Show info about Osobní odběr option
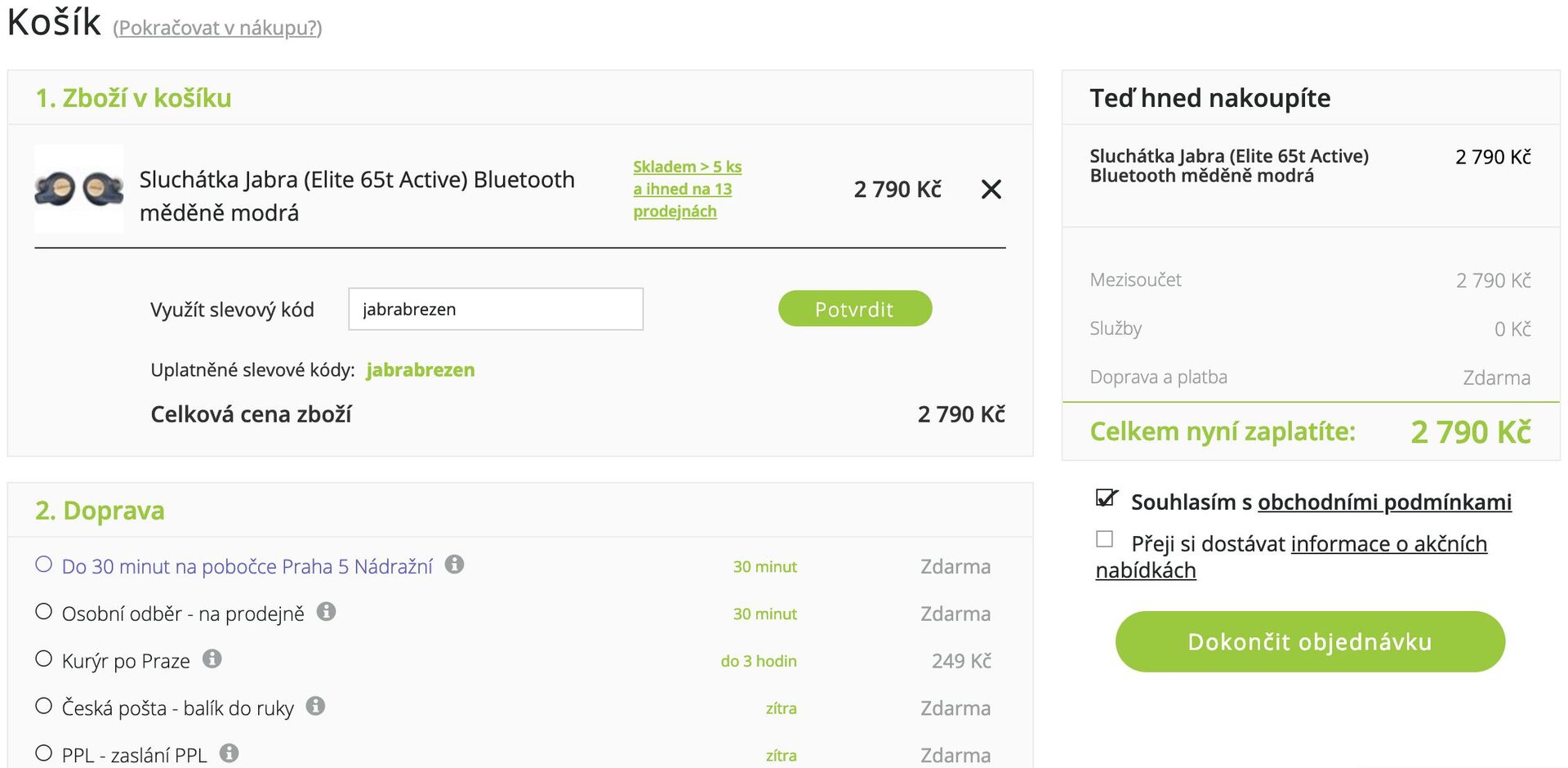The width and height of the screenshot is (1568, 768). 326,611
